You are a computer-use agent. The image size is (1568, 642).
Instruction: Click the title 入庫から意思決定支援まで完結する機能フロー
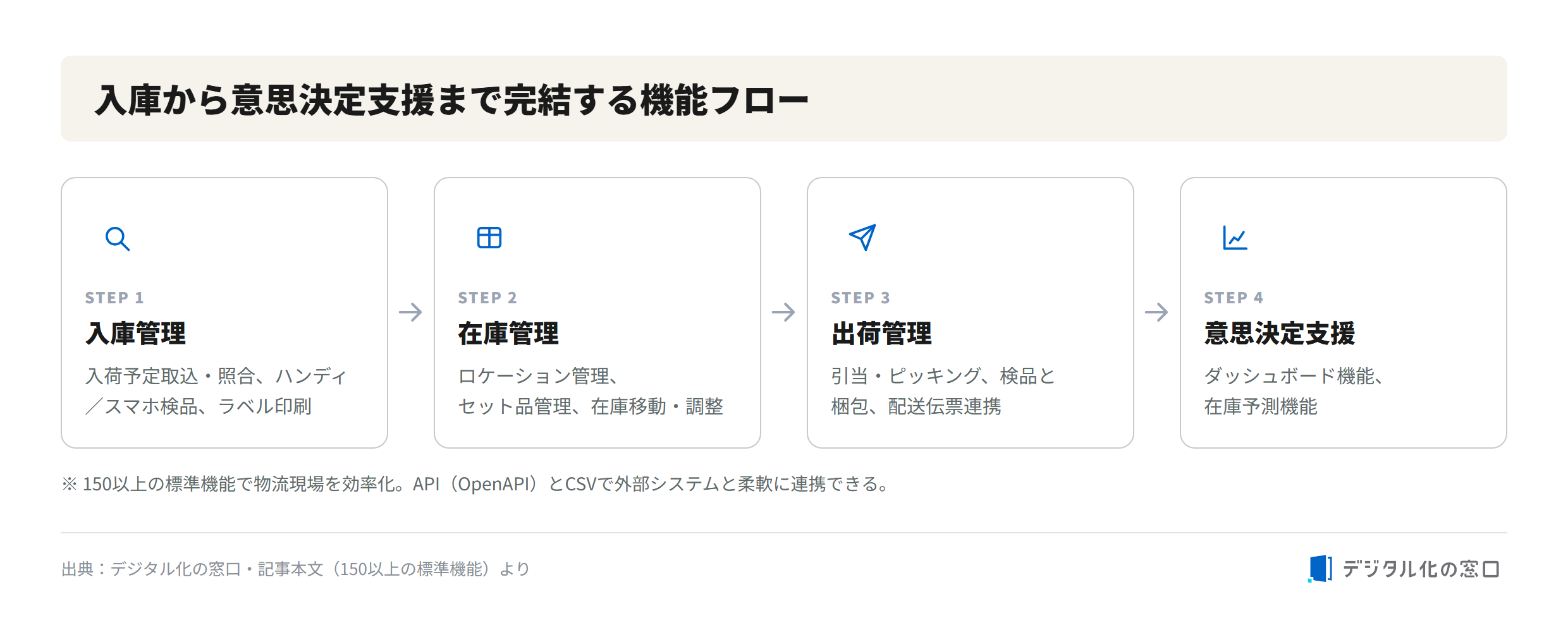click(451, 100)
